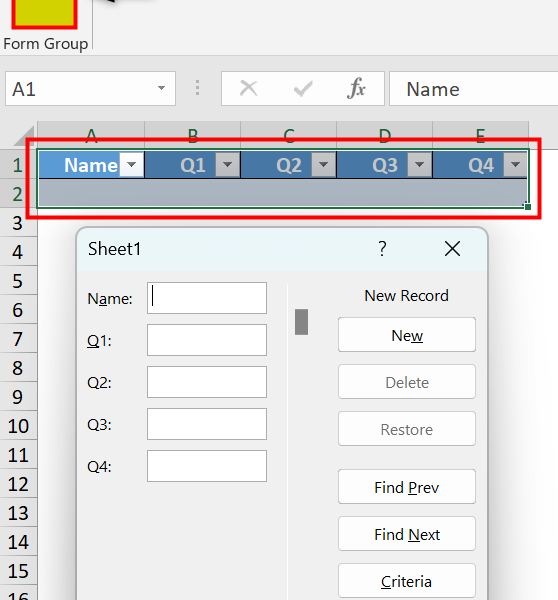Close the Sheet1 form dialog

452,249
